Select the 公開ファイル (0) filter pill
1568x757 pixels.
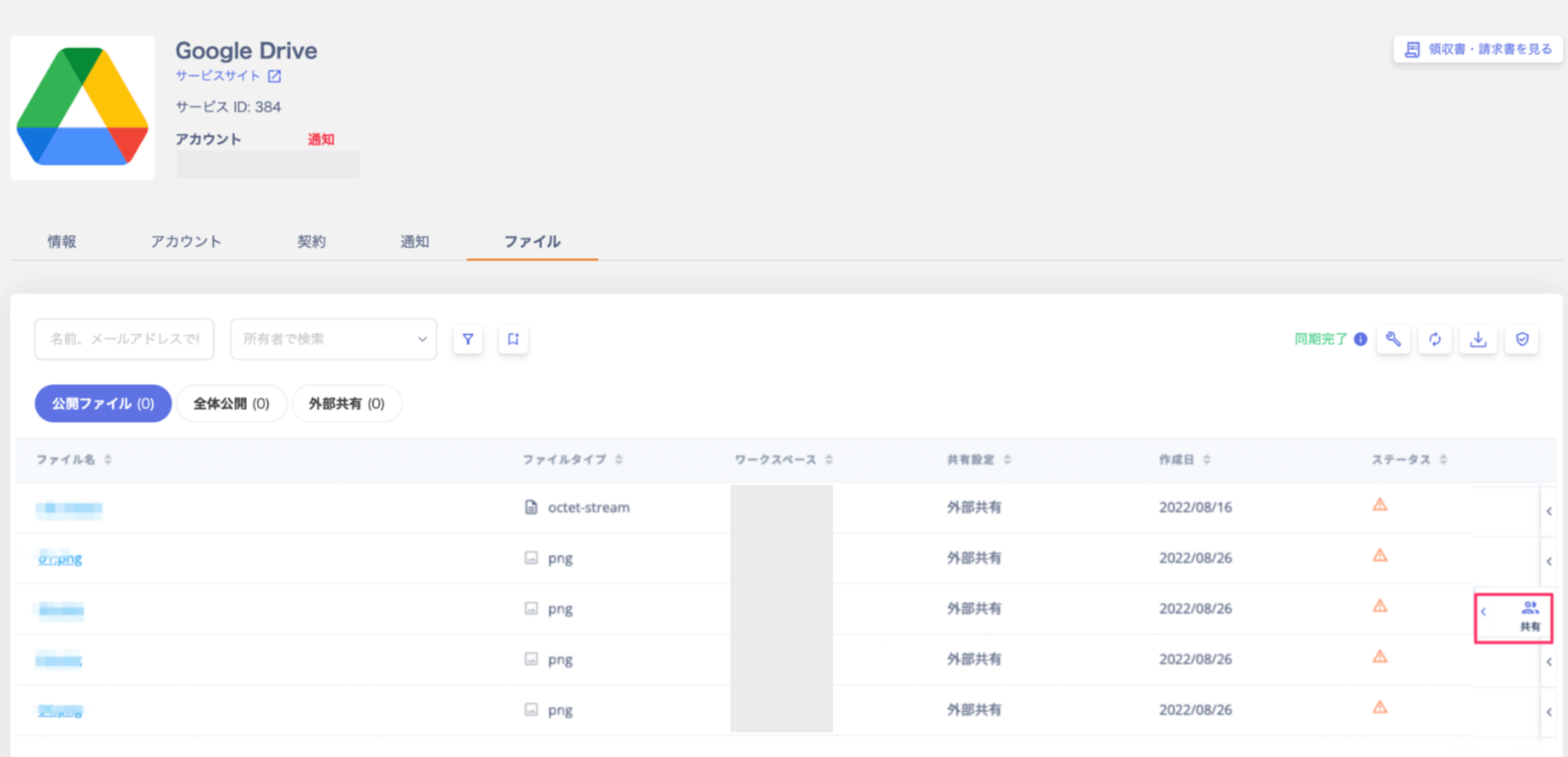click(103, 403)
